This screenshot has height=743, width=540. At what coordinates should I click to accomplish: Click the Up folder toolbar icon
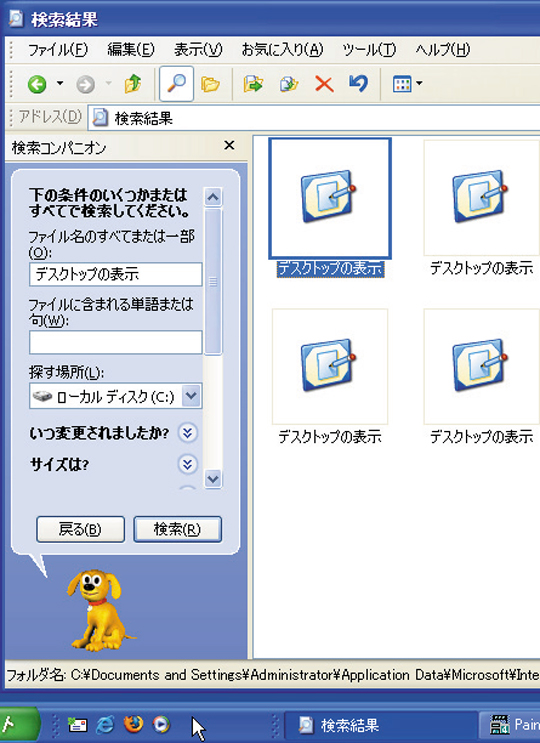pyautogui.click(x=133, y=84)
